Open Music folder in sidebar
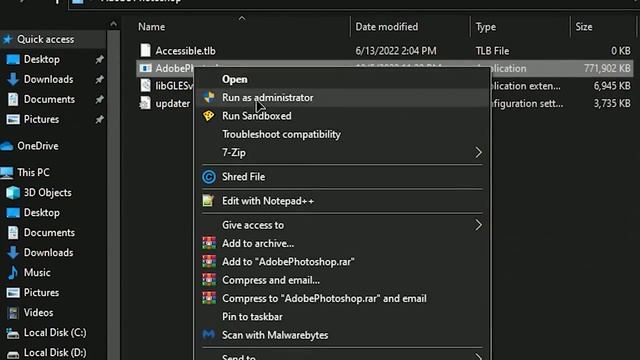 coord(37,272)
